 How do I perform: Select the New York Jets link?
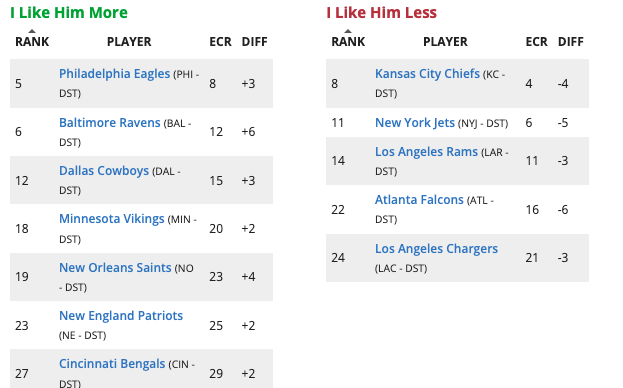point(415,123)
